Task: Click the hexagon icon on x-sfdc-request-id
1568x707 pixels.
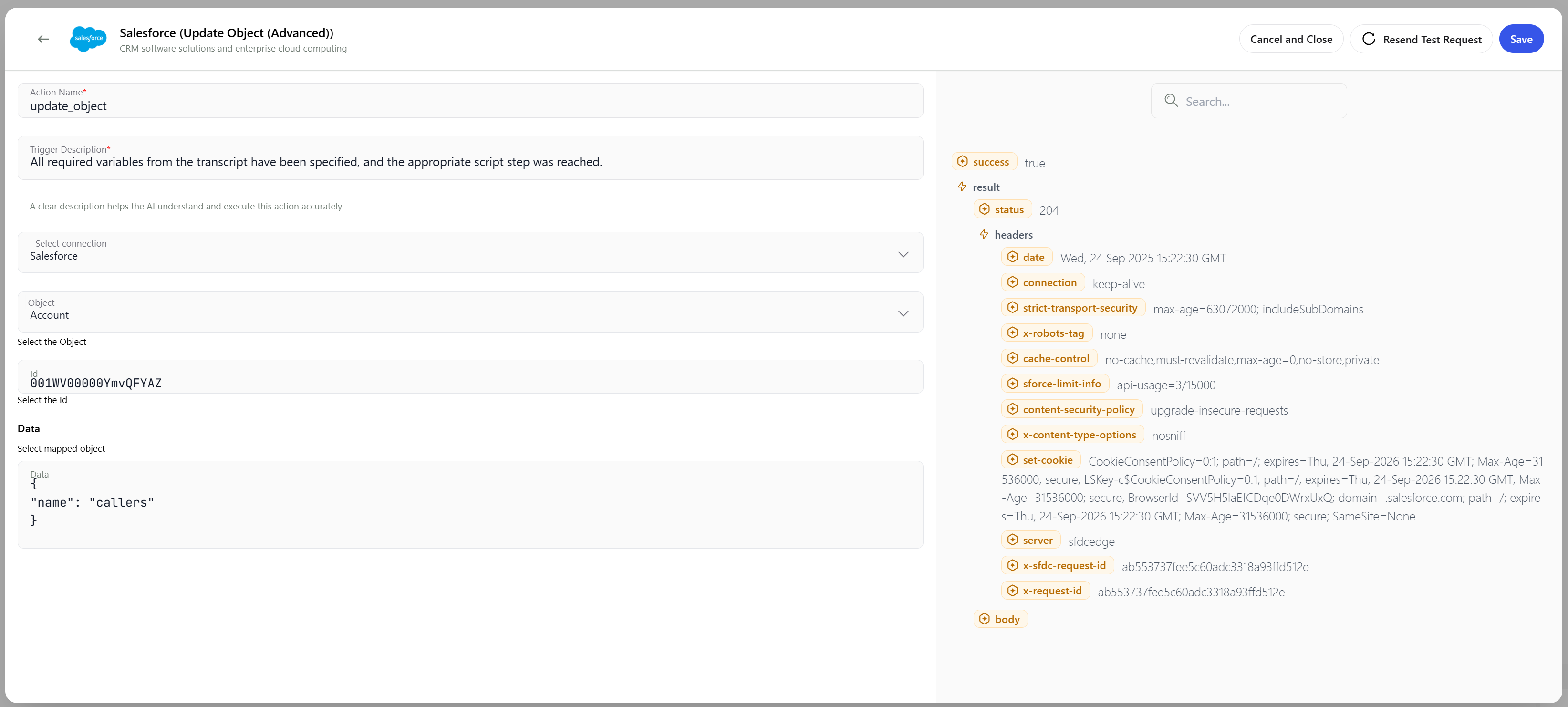Action: 1012,565
